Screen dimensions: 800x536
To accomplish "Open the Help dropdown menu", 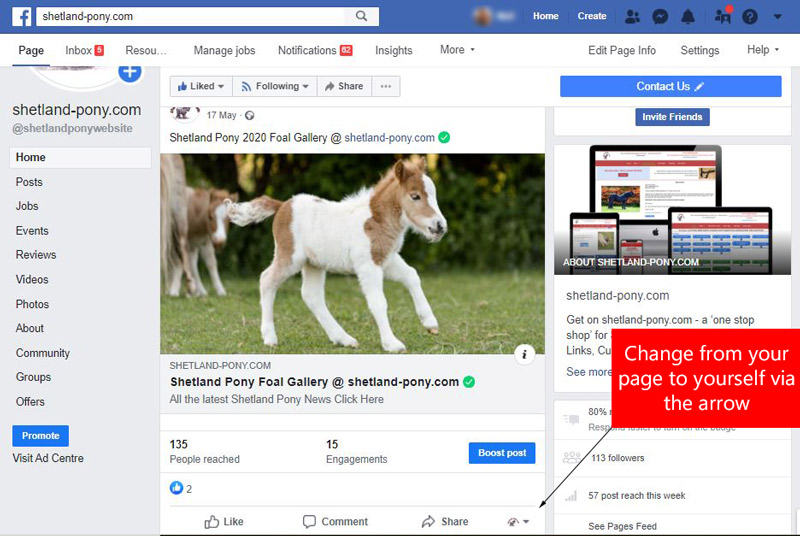I will point(763,50).
